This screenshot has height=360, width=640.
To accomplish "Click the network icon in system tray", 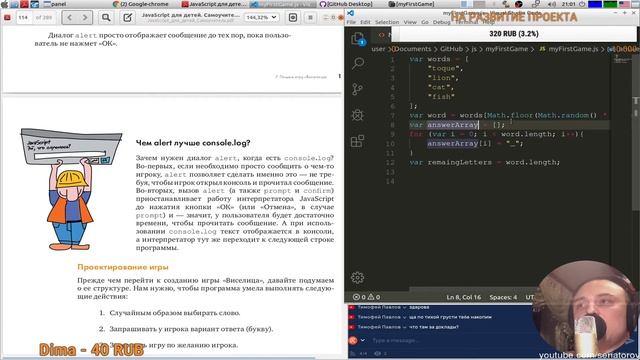I will click(536, 4).
